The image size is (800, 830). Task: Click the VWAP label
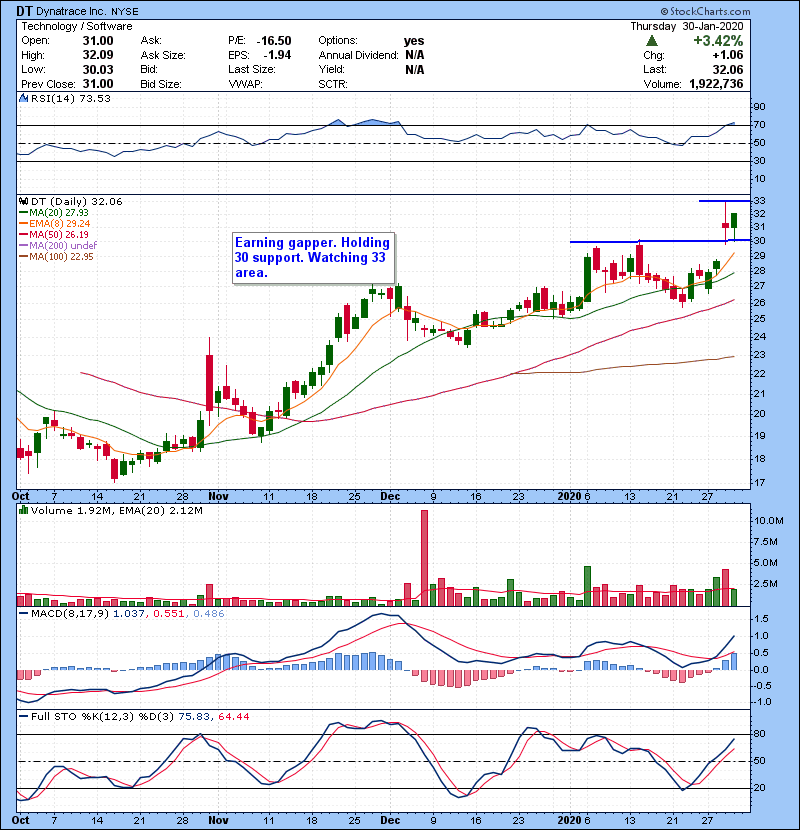245,84
